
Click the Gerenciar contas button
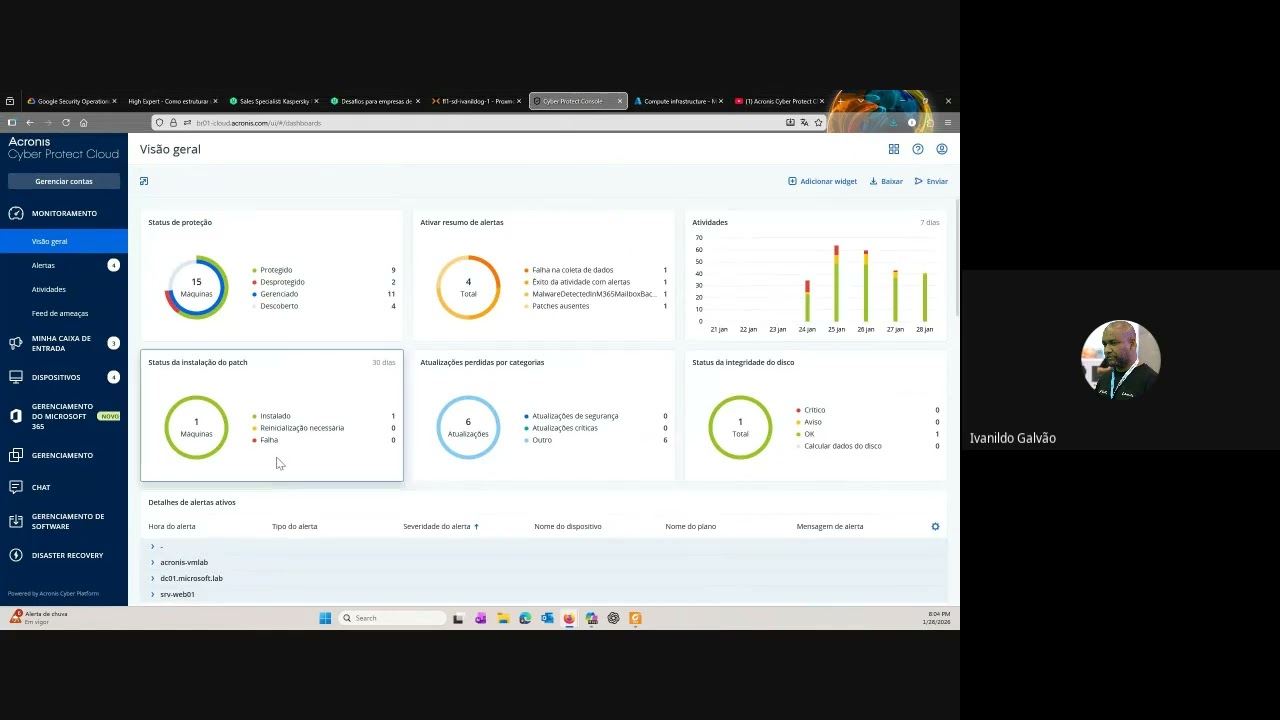[x=64, y=181]
